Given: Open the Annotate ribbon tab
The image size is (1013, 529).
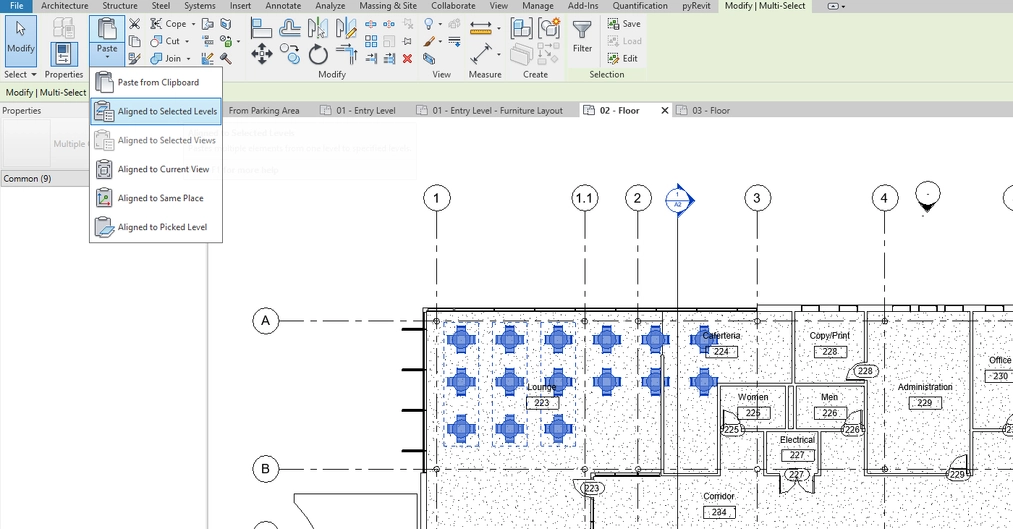Looking at the screenshot, I should [x=283, y=6].
